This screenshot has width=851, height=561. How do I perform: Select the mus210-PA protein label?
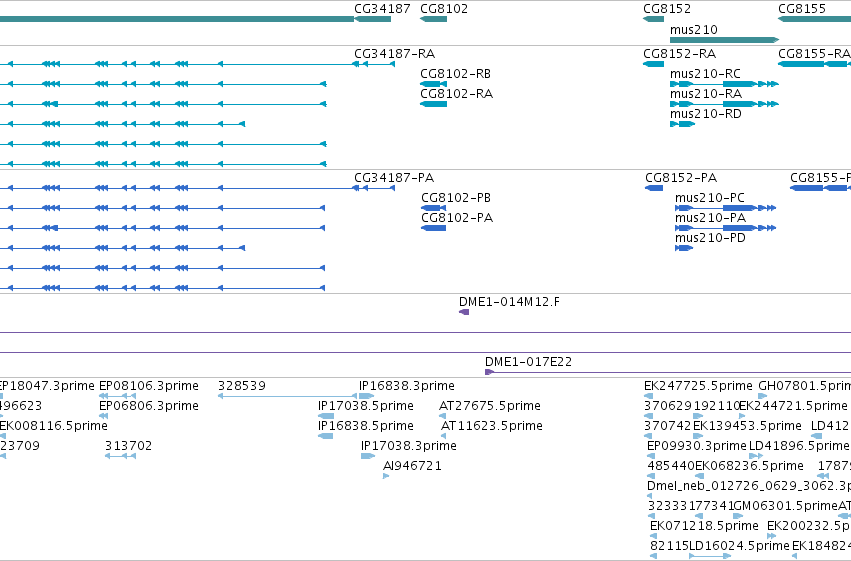point(710,218)
